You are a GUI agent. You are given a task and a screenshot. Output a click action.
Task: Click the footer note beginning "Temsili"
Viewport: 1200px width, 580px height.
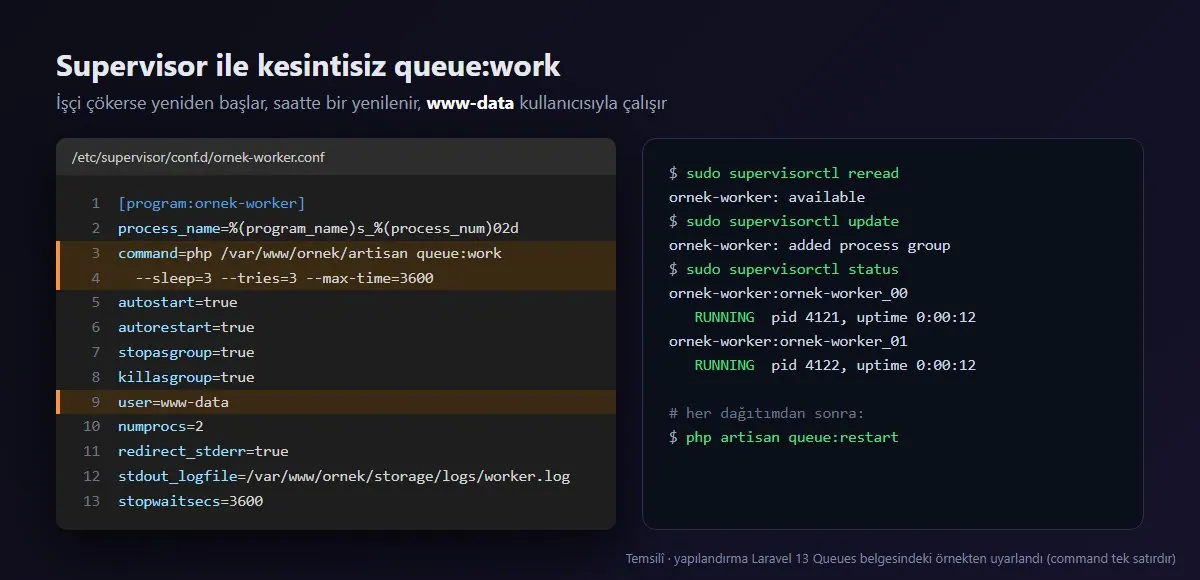tap(900, 559)
